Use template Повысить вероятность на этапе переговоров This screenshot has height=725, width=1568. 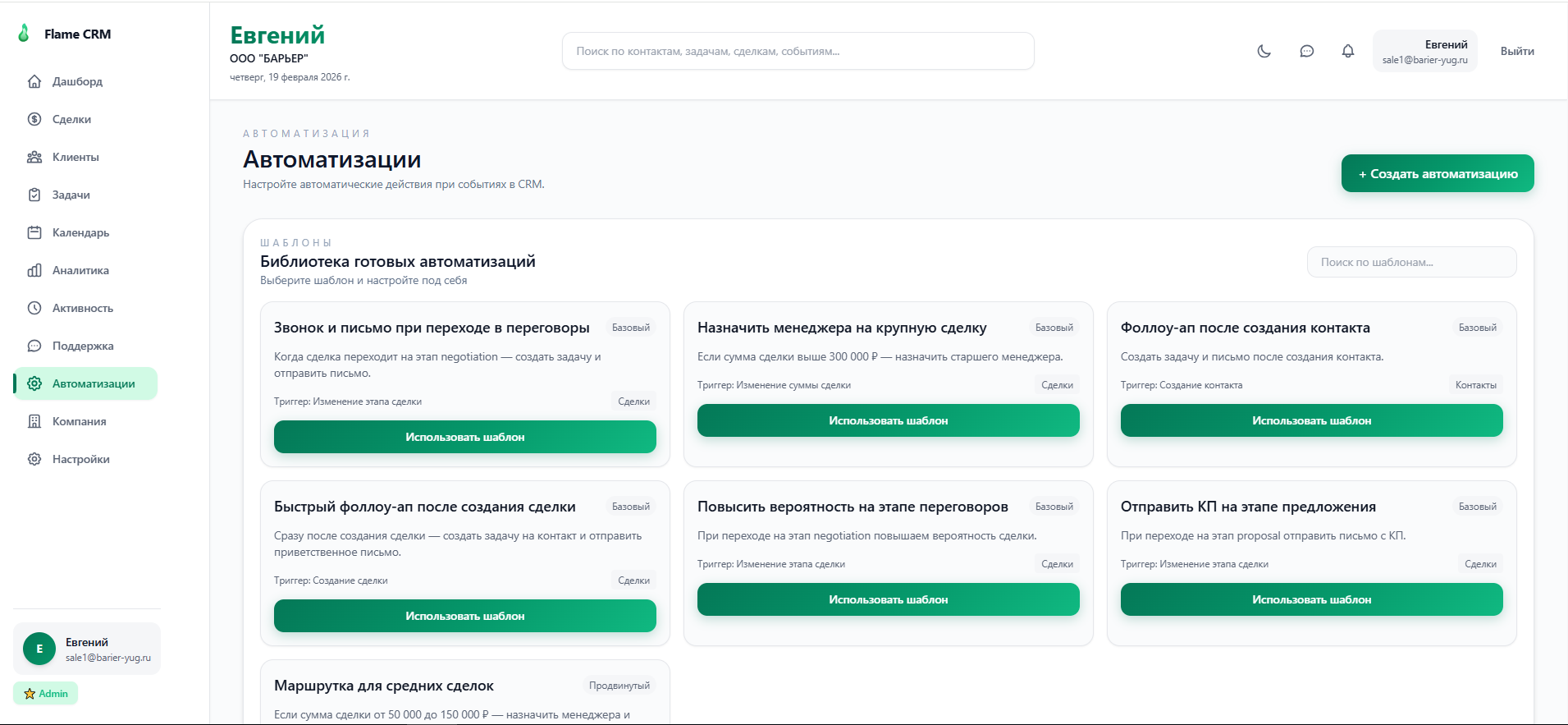click(889, 599)
